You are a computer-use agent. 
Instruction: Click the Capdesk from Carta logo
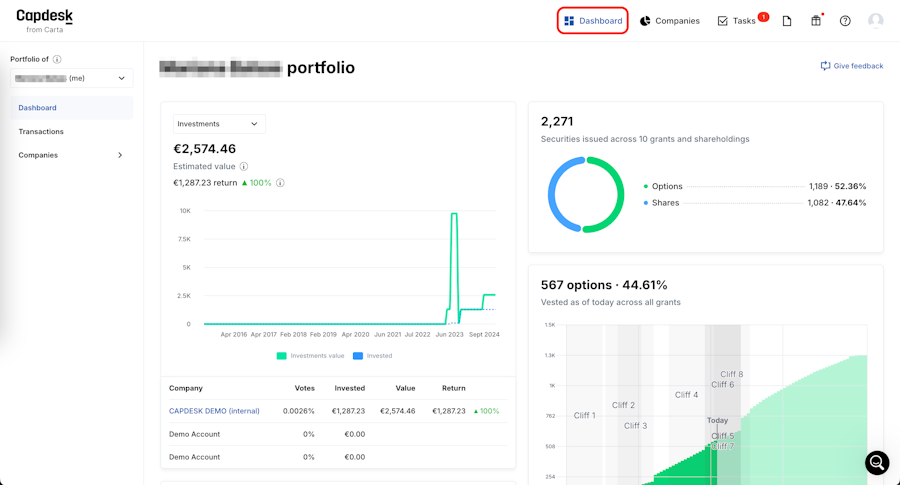[x=45, y=20]
